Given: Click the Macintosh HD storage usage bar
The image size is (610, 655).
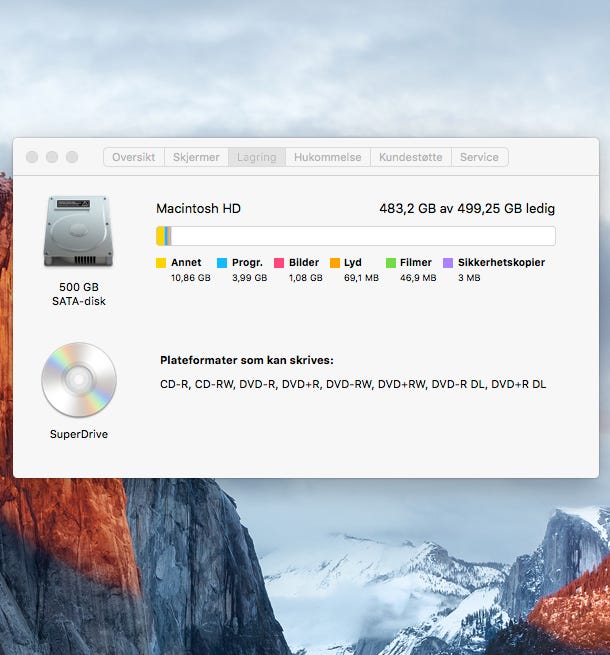Looking at the screenshot, I should [356, 236].
